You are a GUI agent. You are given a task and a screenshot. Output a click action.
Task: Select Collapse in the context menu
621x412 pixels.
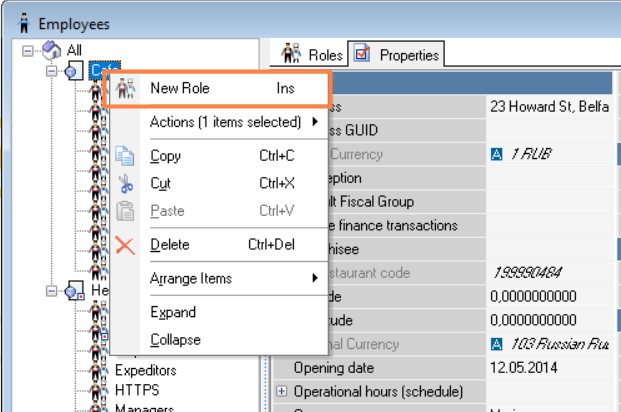175,340
